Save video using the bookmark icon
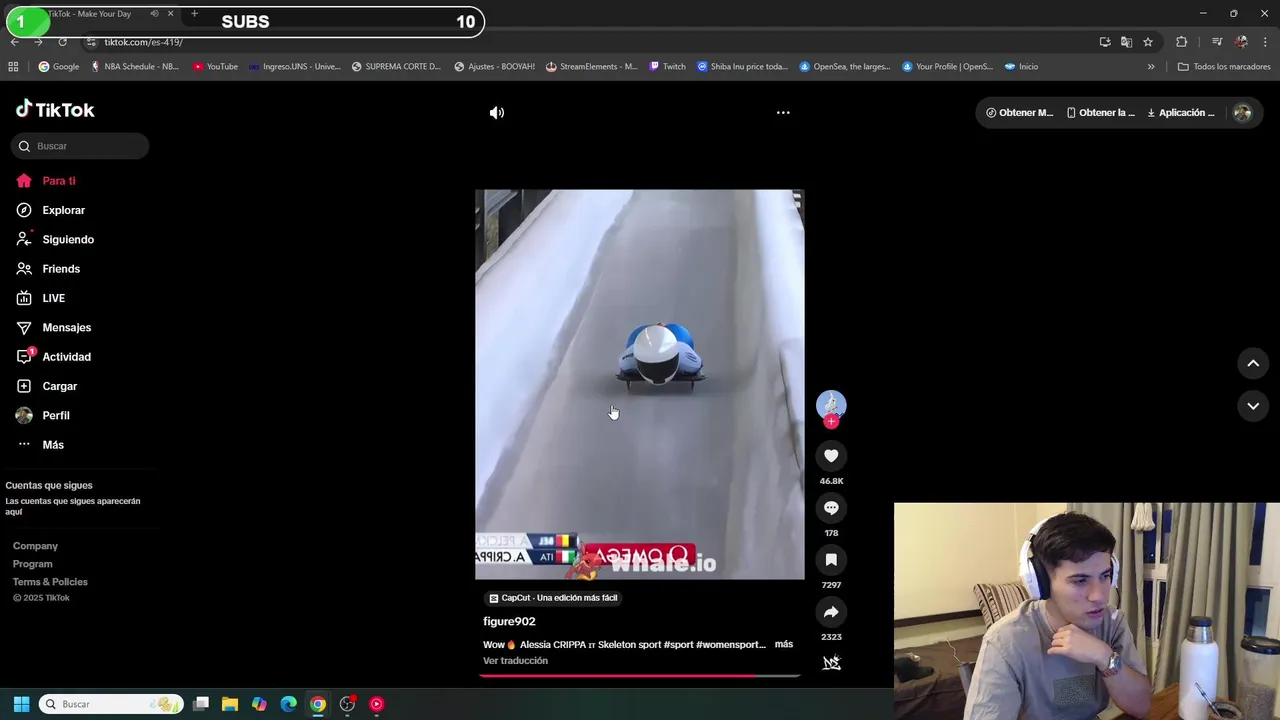The image size is (1280, 720). click(x=831, y=560)
